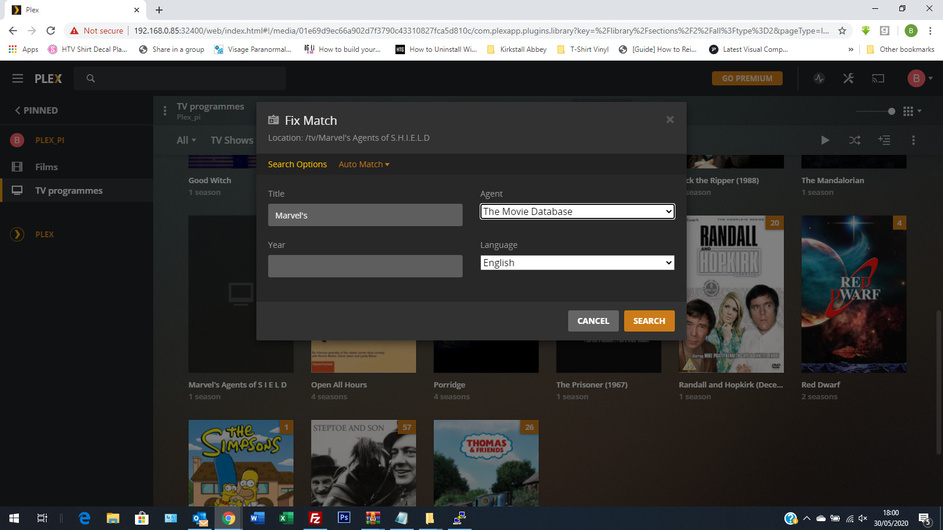The width and height of the screenshot is (943, 530).
Task: Open Chrome three-dot menu
Action: [x=930, y=31]
